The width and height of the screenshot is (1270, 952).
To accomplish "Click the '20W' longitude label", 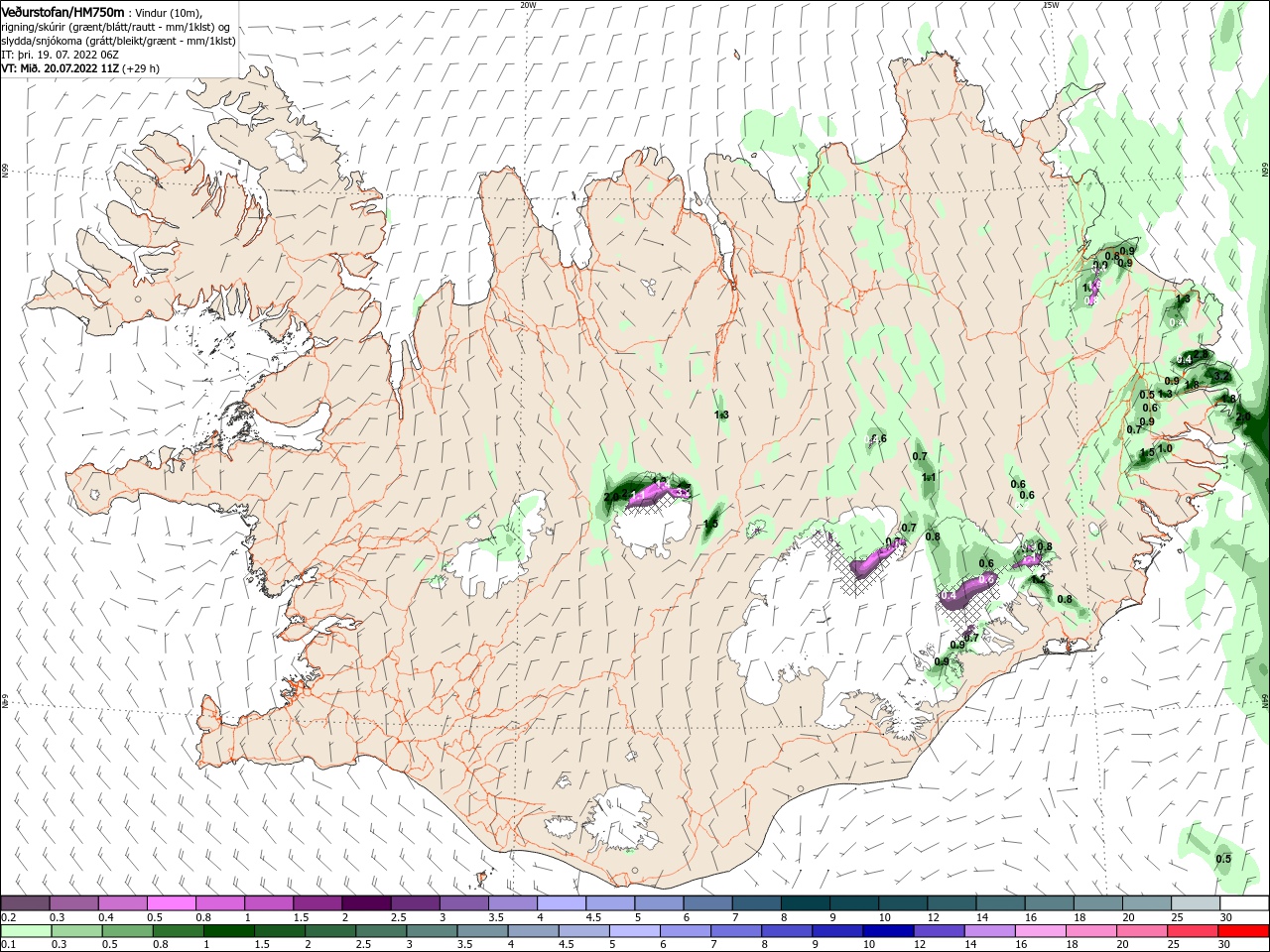I will click(x=528, y=5).
